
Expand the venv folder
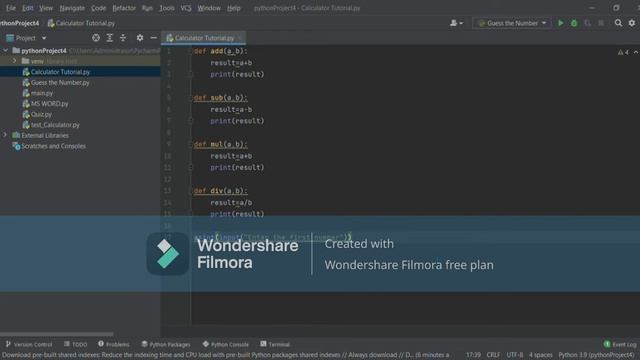click(15, 61)
